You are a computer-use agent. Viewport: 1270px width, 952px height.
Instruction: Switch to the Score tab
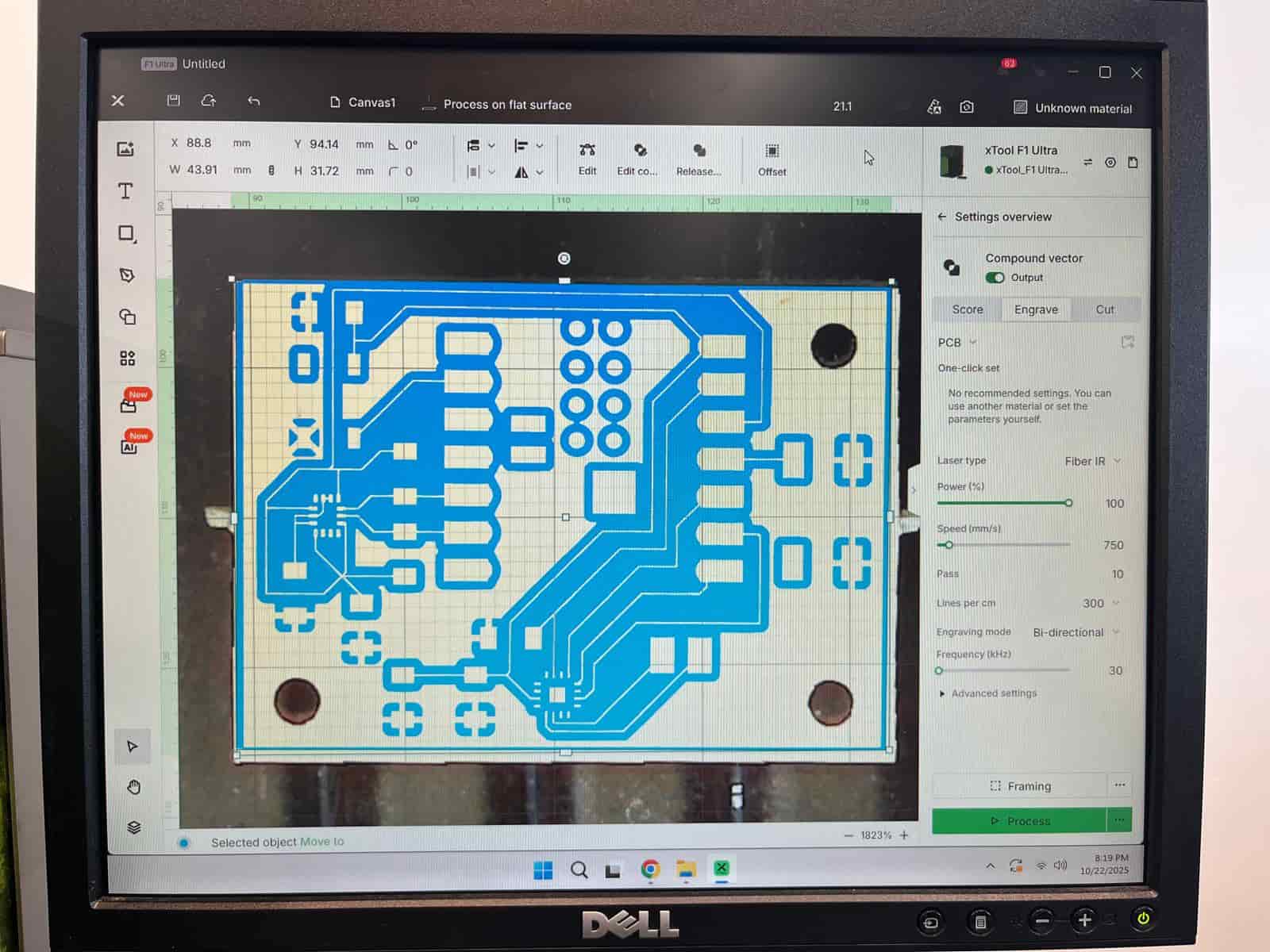pos(967,309)
